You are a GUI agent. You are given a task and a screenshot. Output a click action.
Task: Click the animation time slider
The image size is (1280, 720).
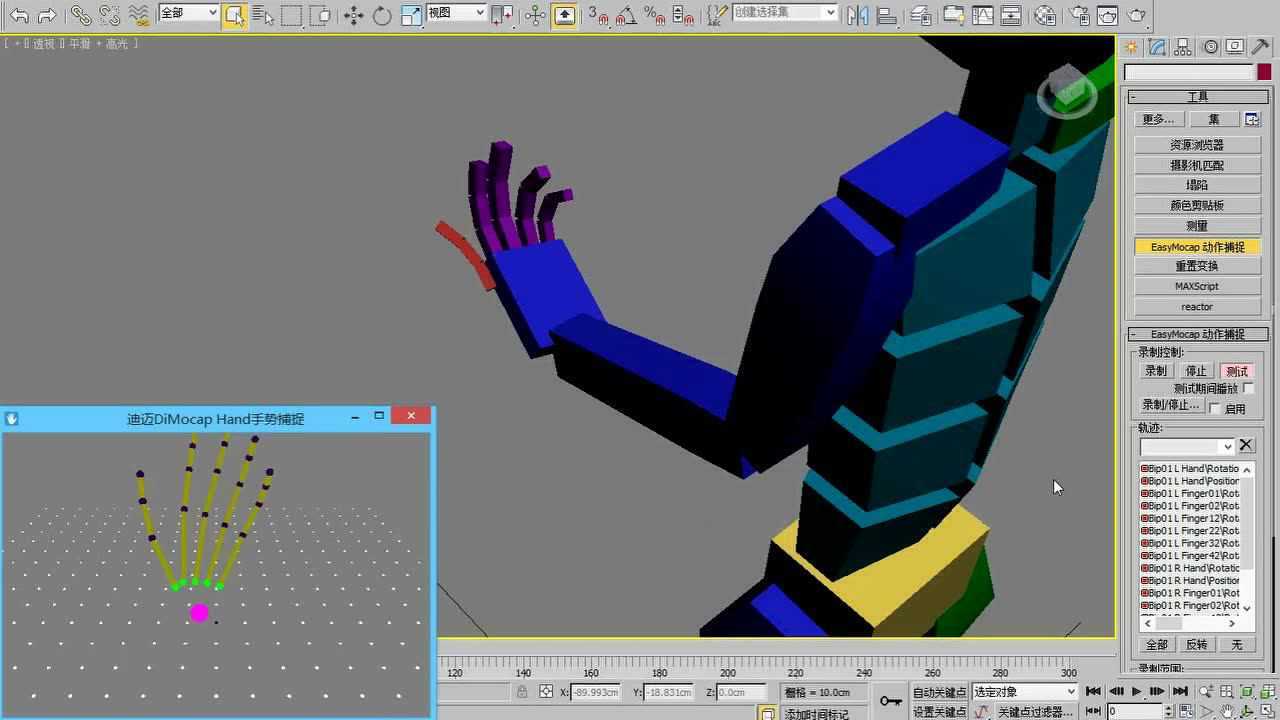point(700,672)
